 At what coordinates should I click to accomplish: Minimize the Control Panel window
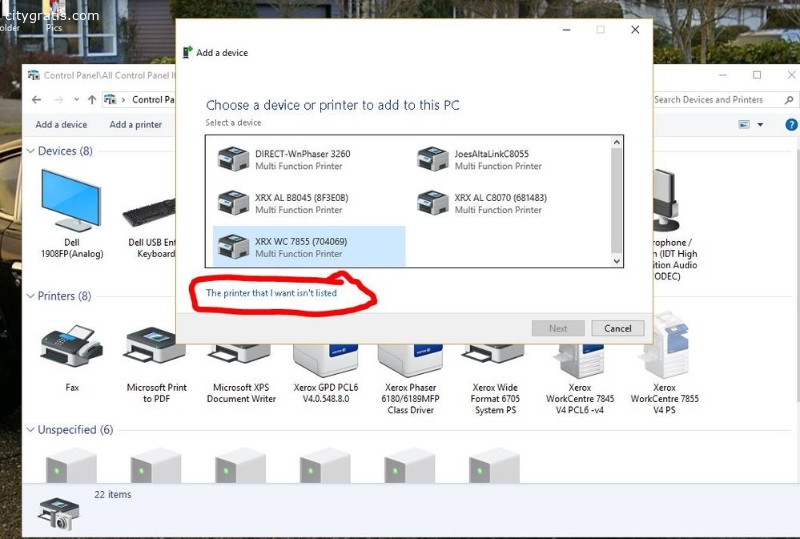tap(723, 75)
